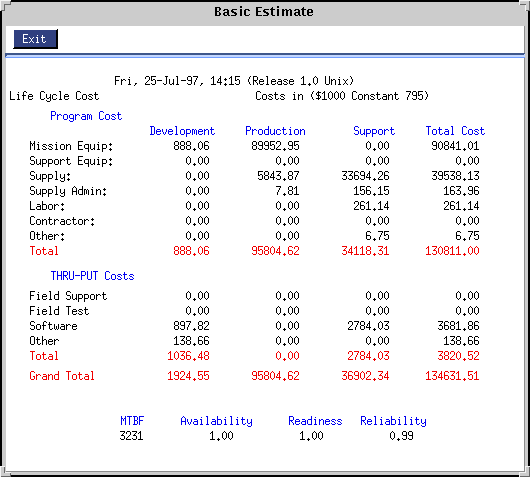Click the Grand Total label
The image size is (530, 477).
click(62, 376)
